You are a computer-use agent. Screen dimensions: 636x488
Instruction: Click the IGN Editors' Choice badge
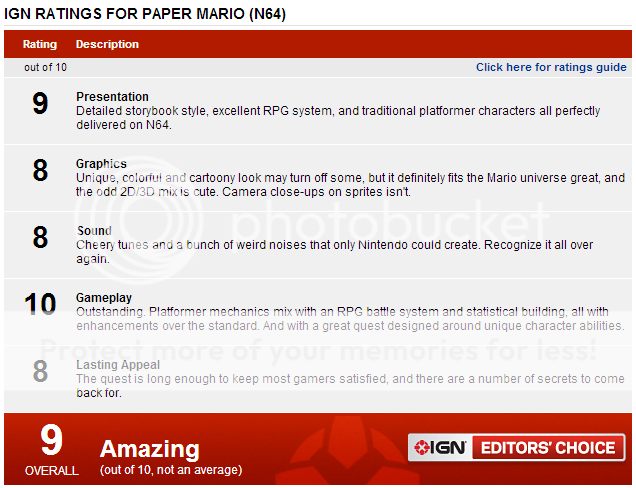pos(516,447)
